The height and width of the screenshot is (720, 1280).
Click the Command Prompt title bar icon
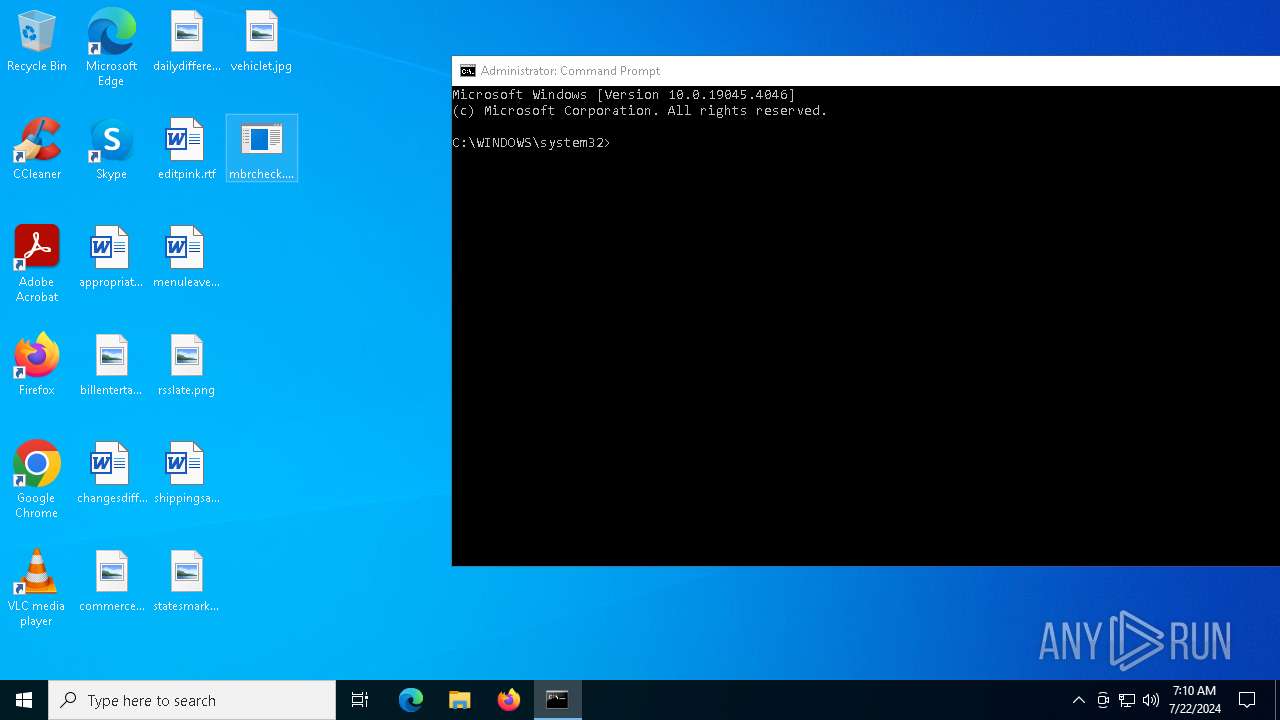point(467,71)
